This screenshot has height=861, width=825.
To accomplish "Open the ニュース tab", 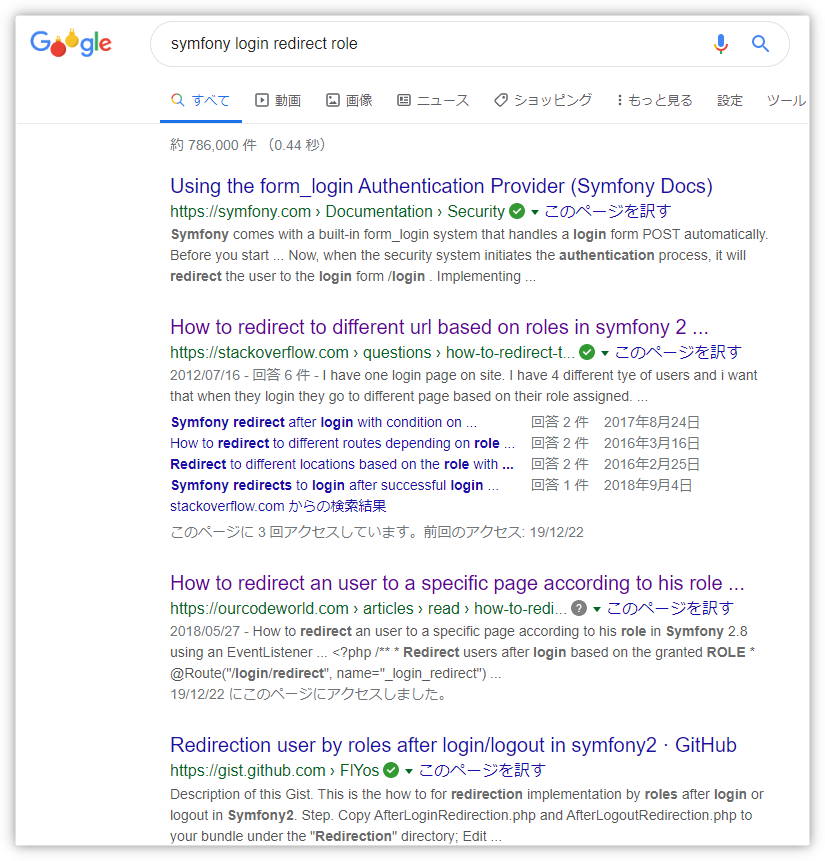I will tap(433, 100).
